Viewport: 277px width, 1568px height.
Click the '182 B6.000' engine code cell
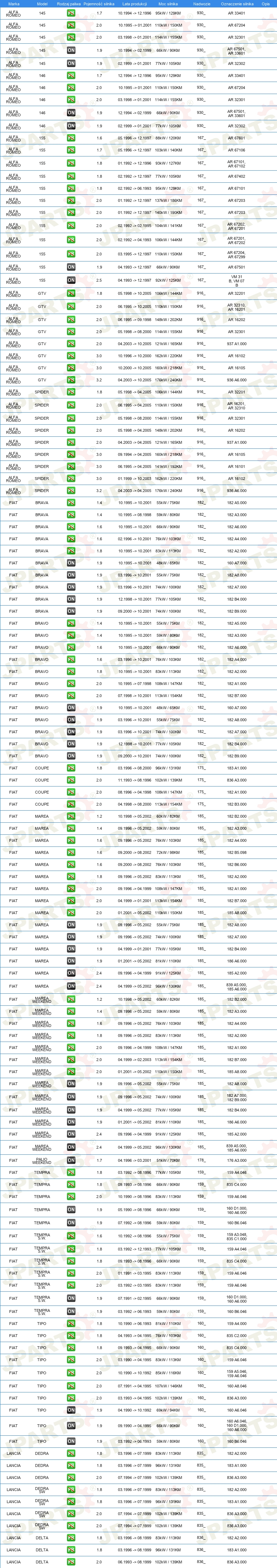click(237, 865)
